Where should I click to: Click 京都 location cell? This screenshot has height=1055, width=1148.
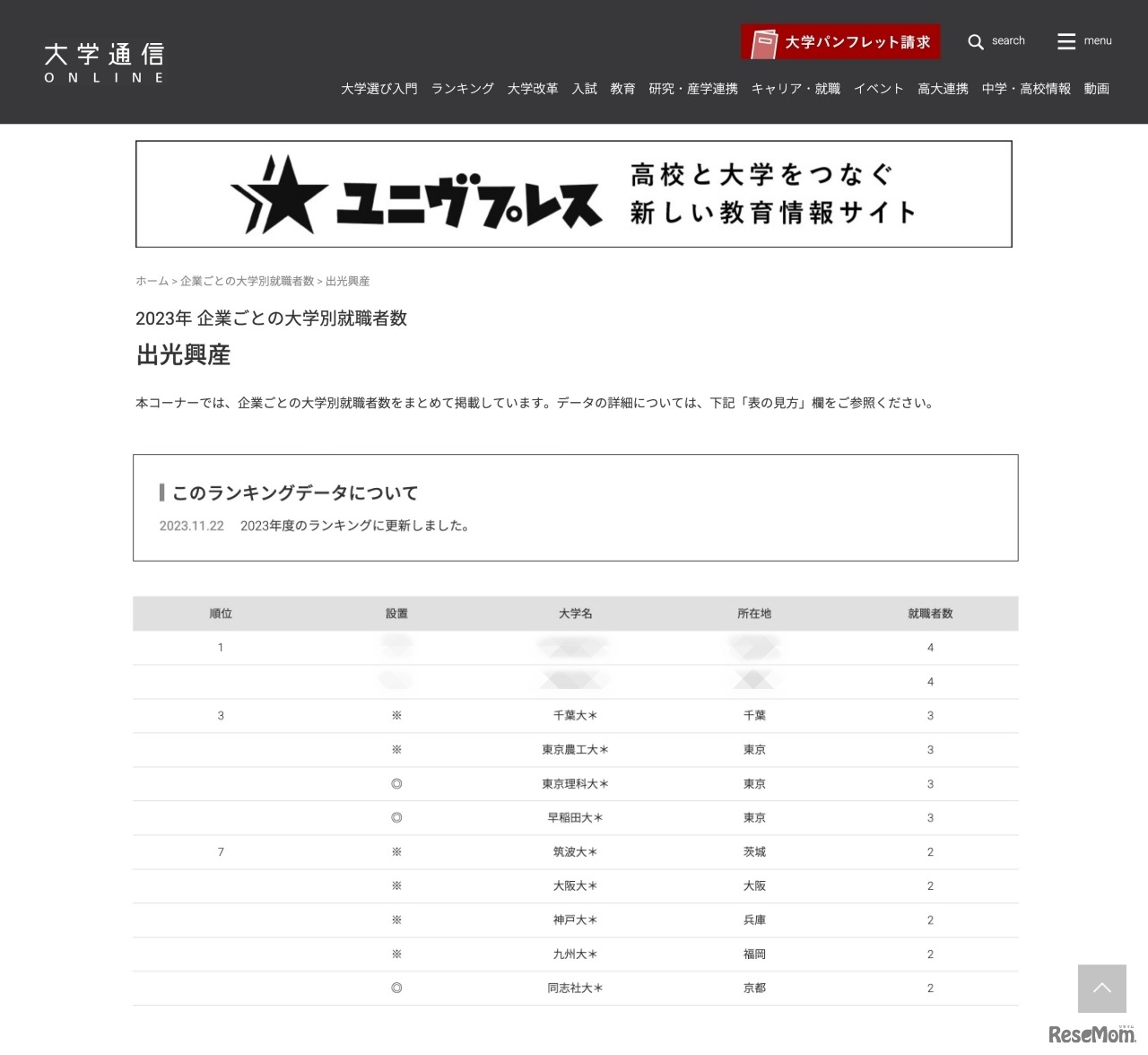[754, 989]
